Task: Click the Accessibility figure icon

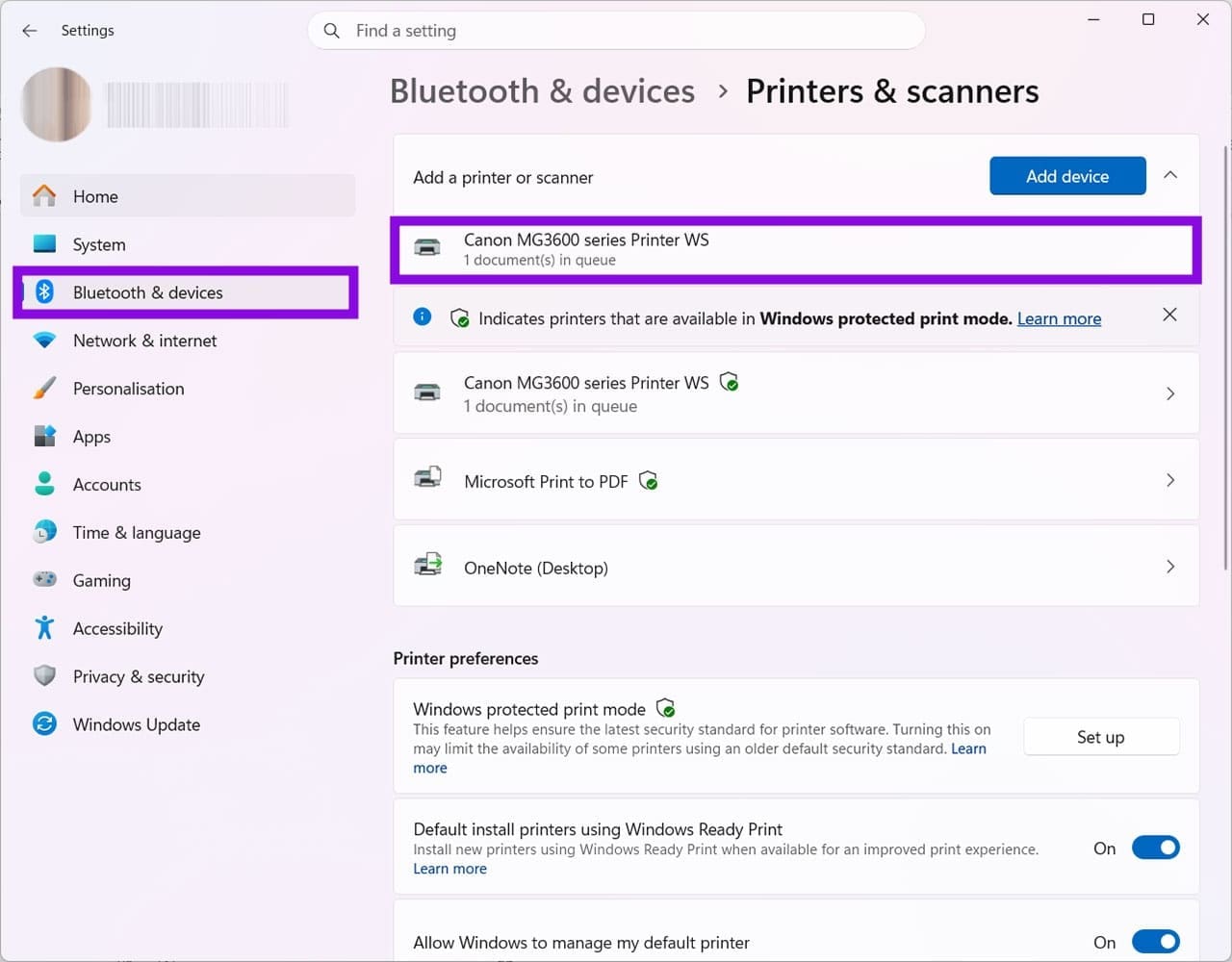Action: [44, 627]
